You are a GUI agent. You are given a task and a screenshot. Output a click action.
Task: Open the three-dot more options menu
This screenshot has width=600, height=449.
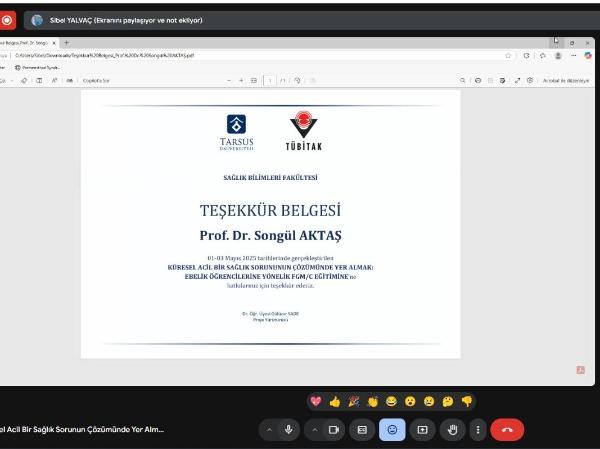[x=478, y=429]
